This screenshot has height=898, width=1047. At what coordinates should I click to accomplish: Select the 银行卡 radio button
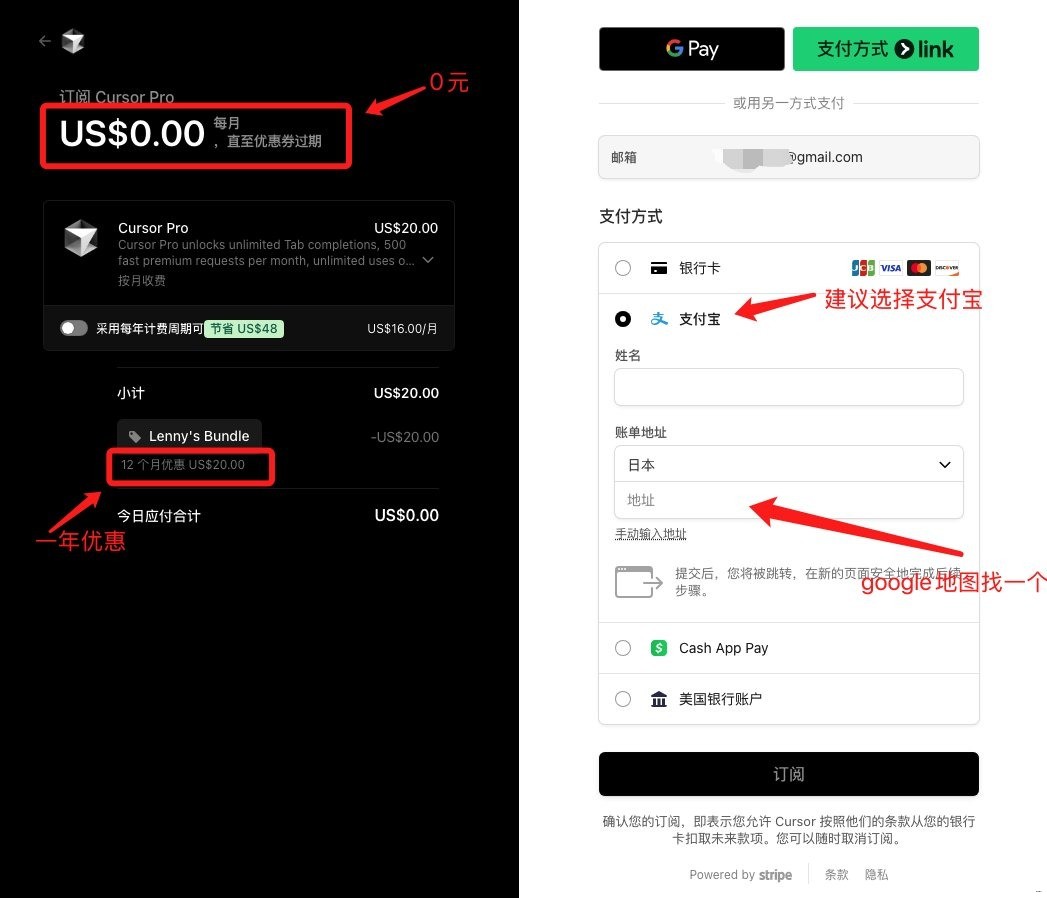[x=623, y=268]
